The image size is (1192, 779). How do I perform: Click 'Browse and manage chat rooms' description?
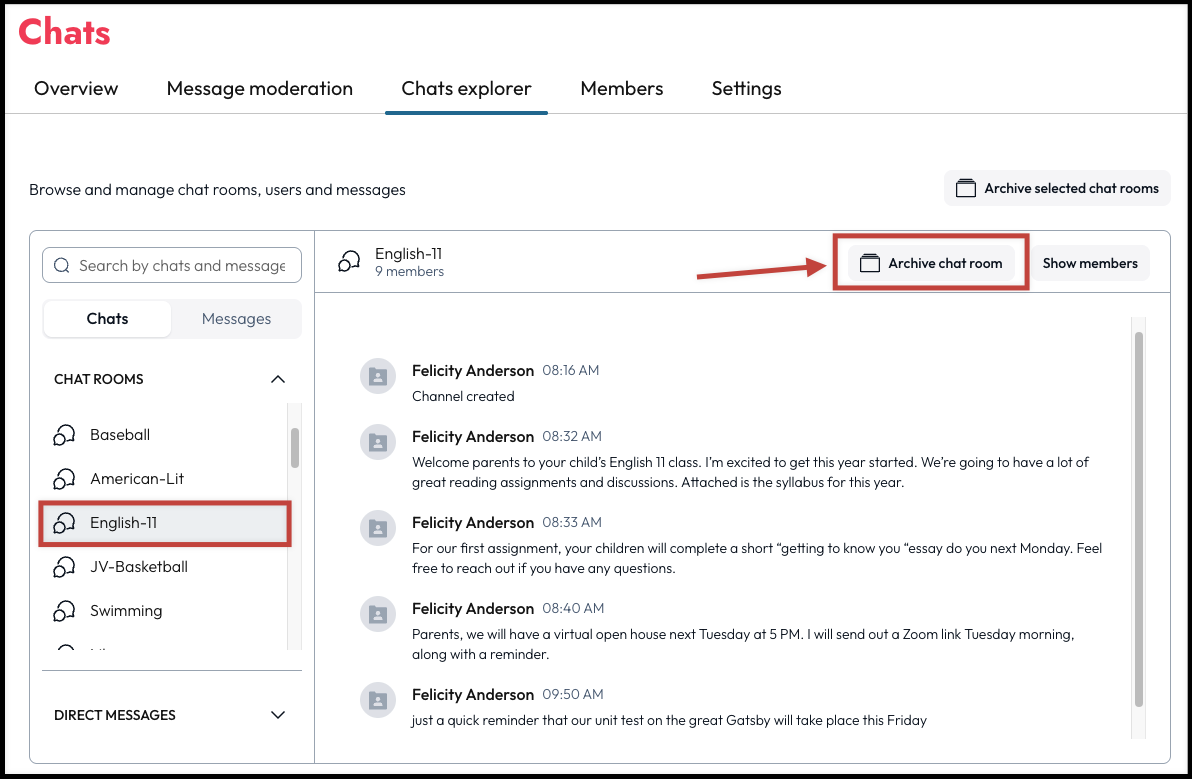(x=217, y=190)
